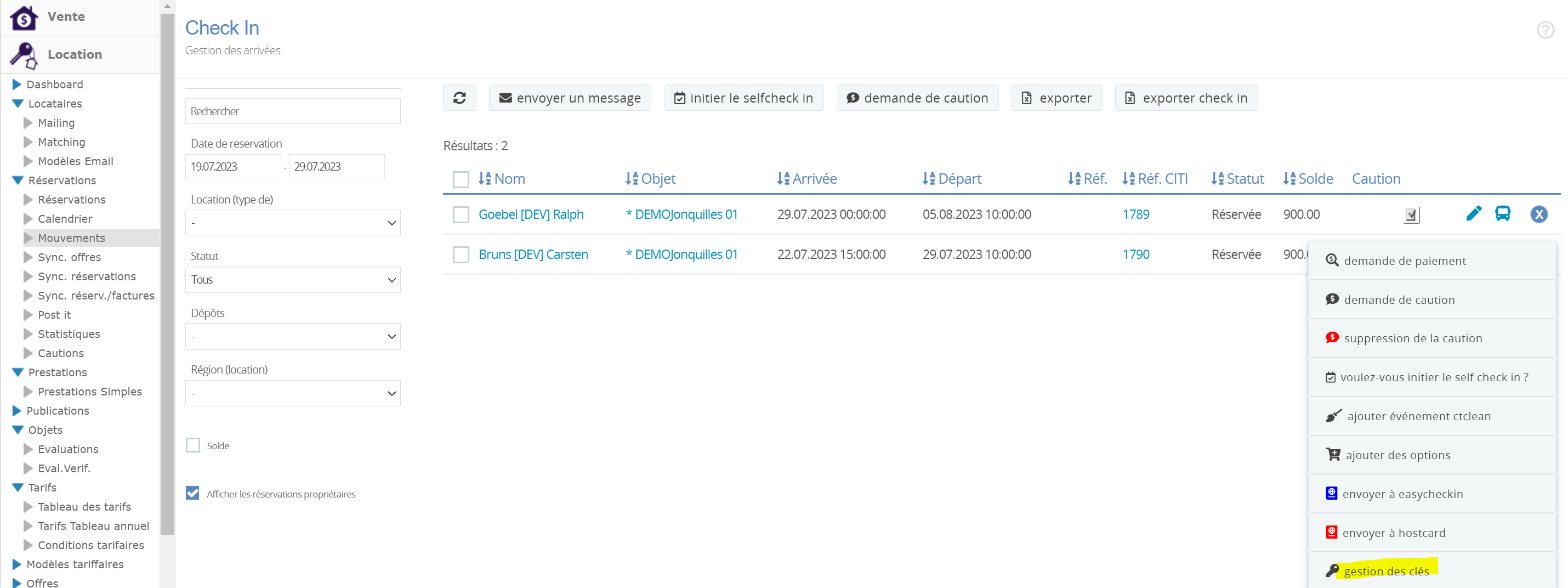Sort by Réf. column
1568x588 pixels.
point(1087,178)
